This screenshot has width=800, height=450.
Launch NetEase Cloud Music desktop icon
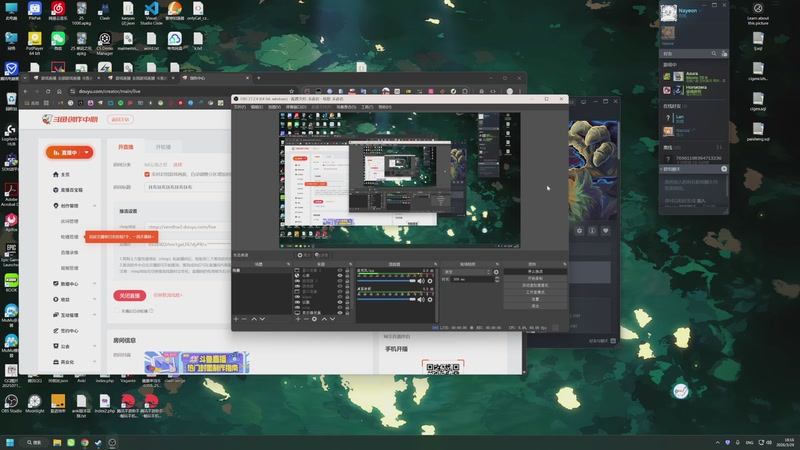(58, 11)
